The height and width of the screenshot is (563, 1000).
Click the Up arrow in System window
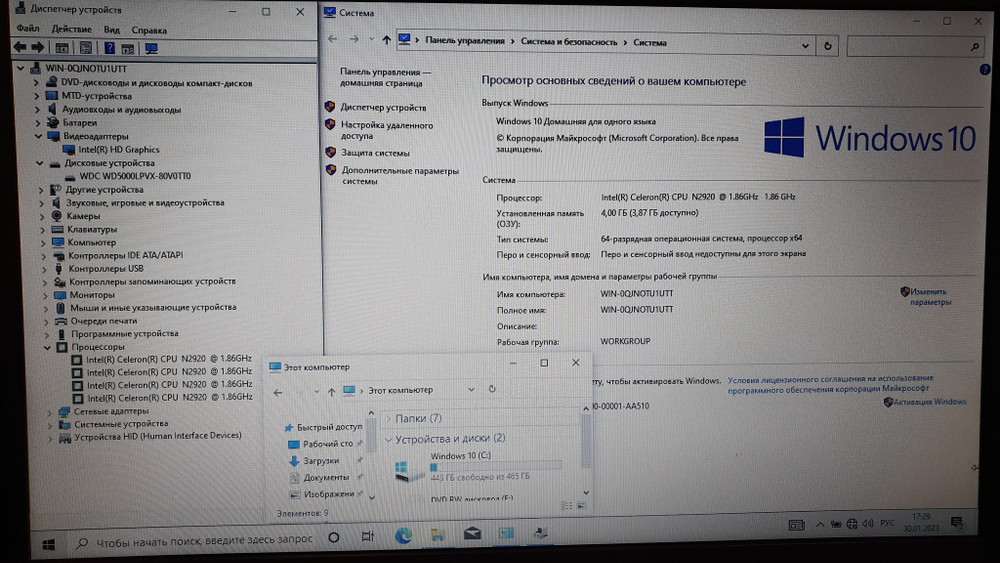386,40
